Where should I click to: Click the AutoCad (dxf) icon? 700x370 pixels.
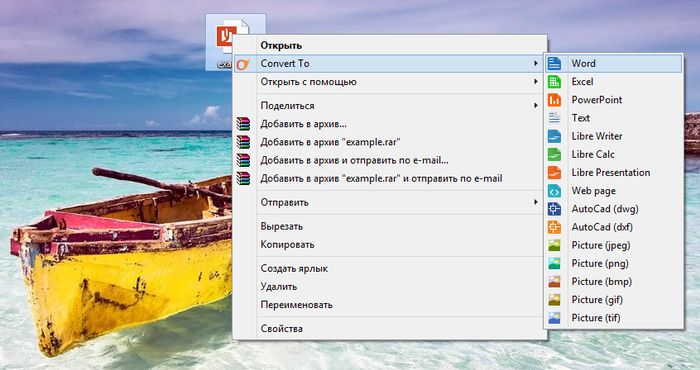tap(554, 227)
